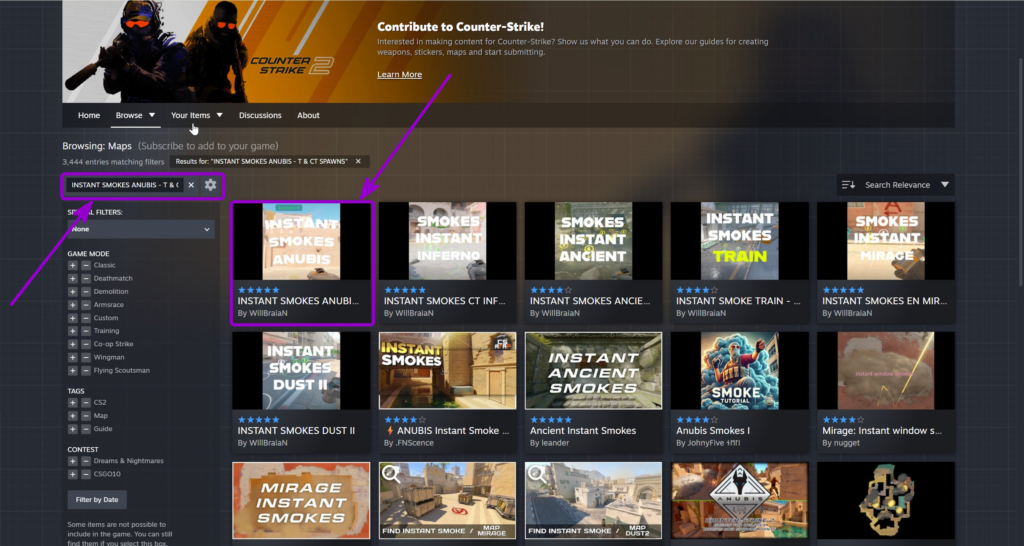Screen dimensions: 1024x546
Task: Expand the Your Items dropdown arrow
Action: (x=219, y=115)
